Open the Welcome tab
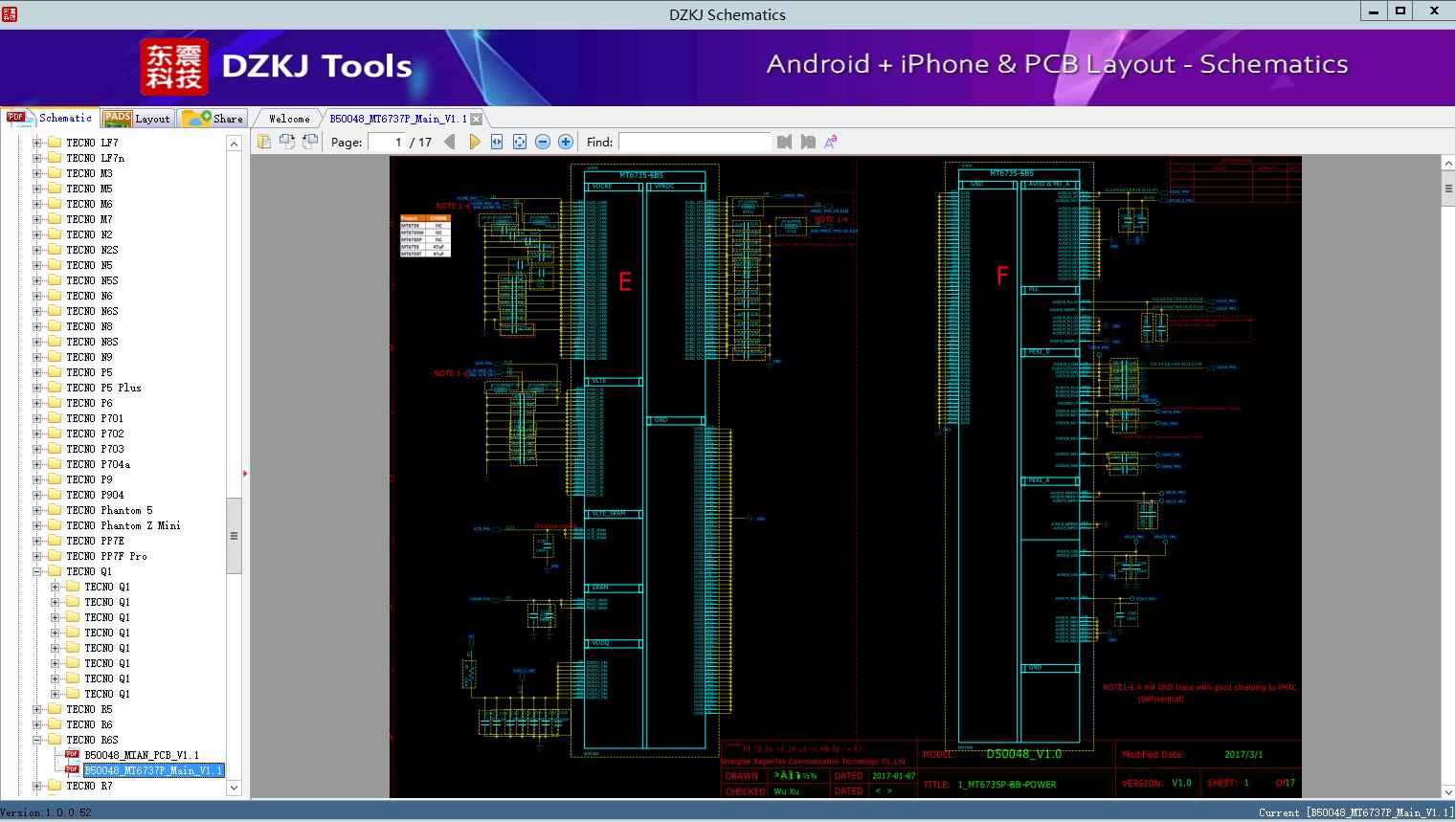Image resolution: width=1456 pixels, height=822 pixels. coord(288,119)
